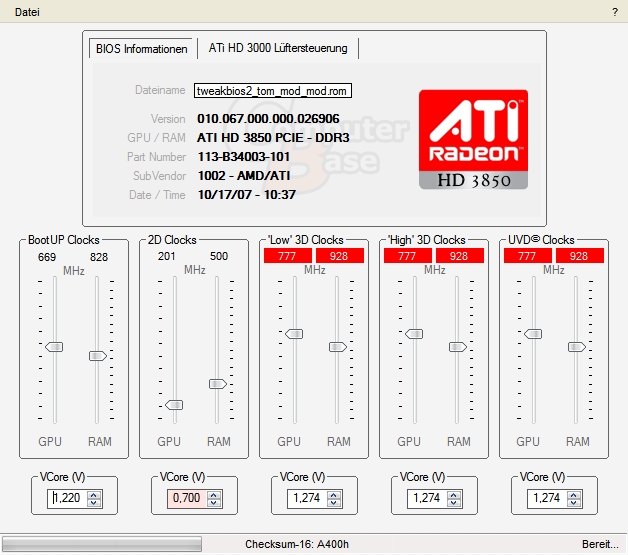Image resolution: width=628 pixels, height=555 pixels.
Task: Click the question mark help menu
Action: pyautogui.click(x=615, y=12)
